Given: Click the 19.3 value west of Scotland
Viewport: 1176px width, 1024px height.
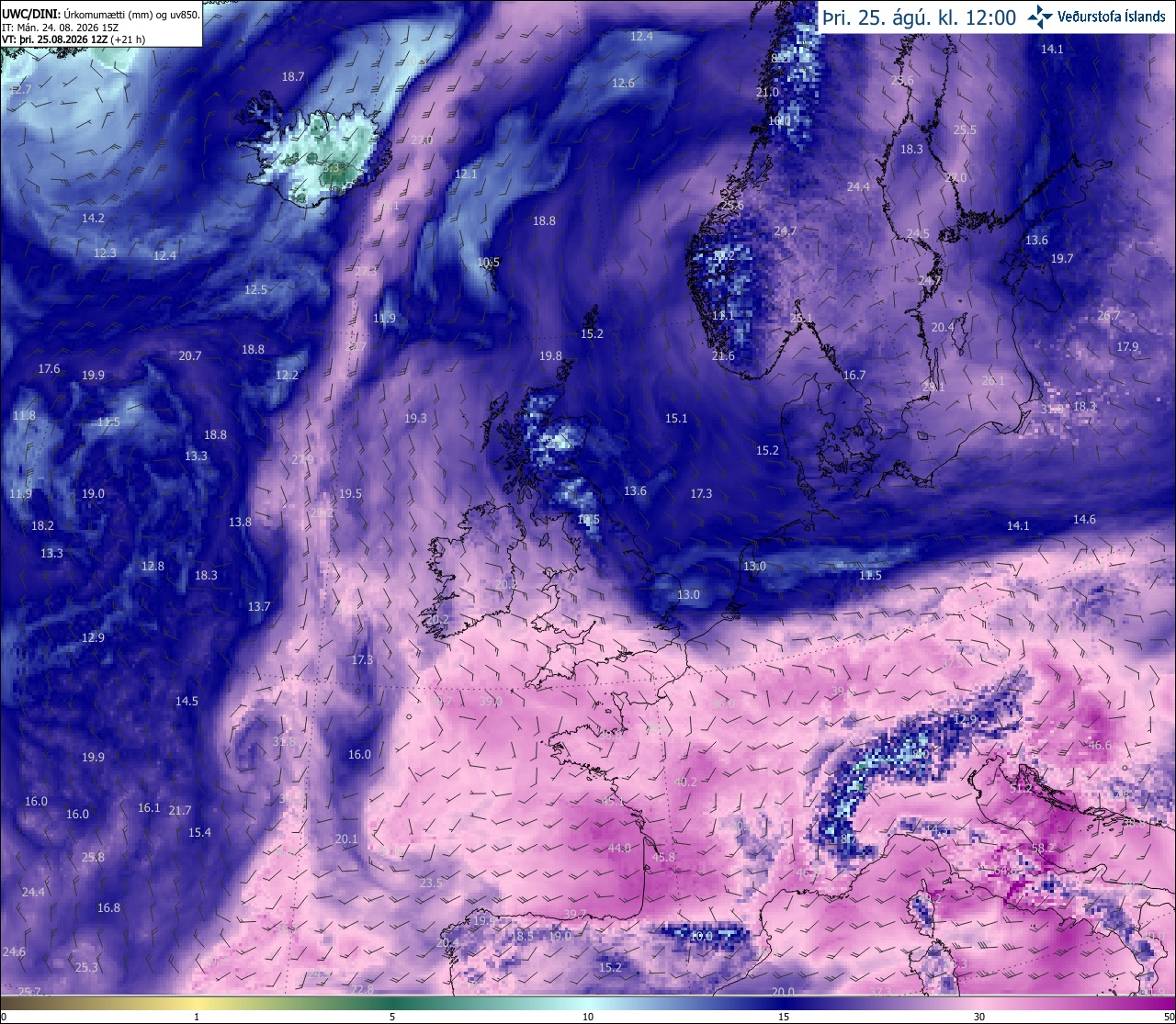Looking at the screenshot, I should [415, 418].
